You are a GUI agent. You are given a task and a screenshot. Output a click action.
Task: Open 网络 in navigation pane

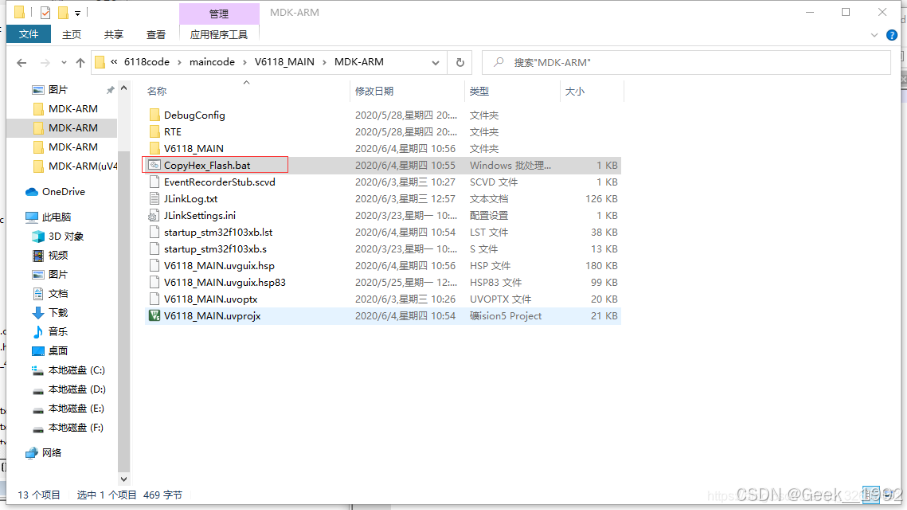tap(51, 453)
